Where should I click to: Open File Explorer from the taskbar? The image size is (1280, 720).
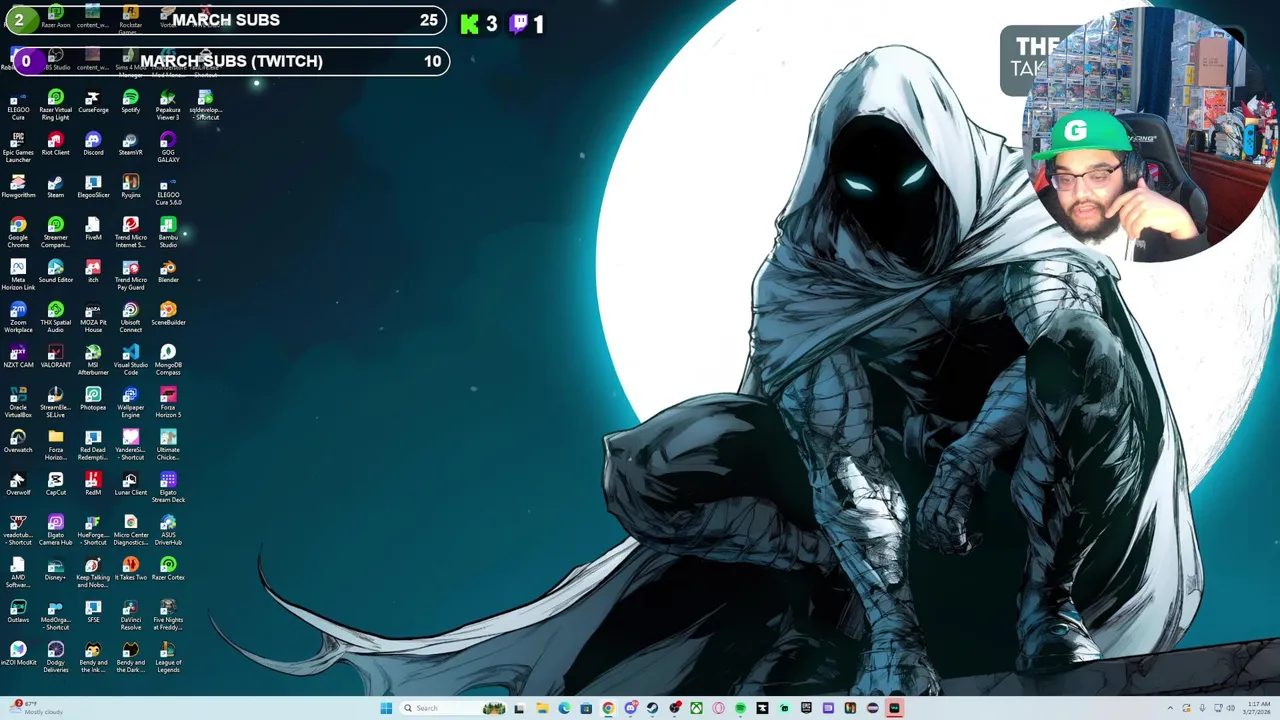(x=542, y=708)
